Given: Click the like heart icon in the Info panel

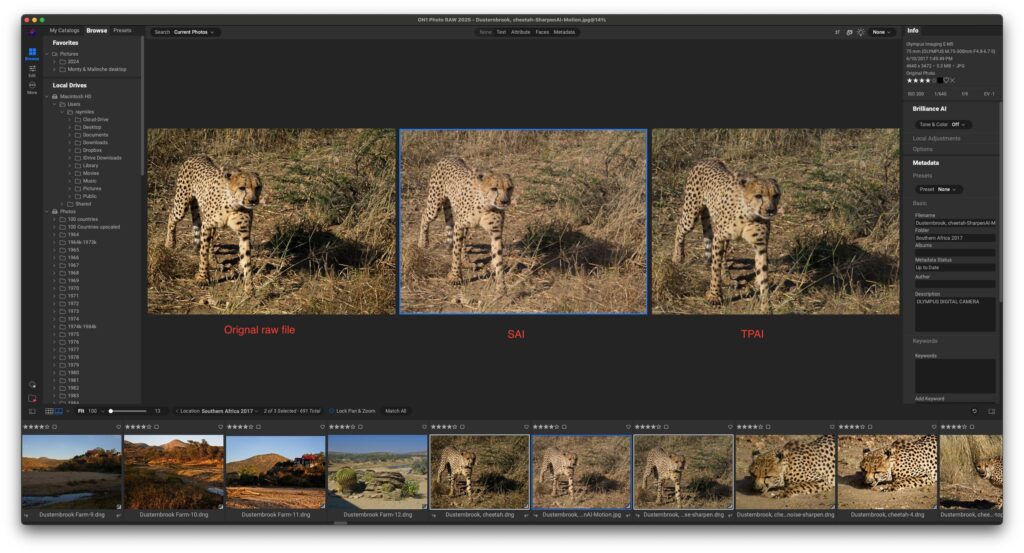Looking at the screenshot, I should tap(946, 80).
